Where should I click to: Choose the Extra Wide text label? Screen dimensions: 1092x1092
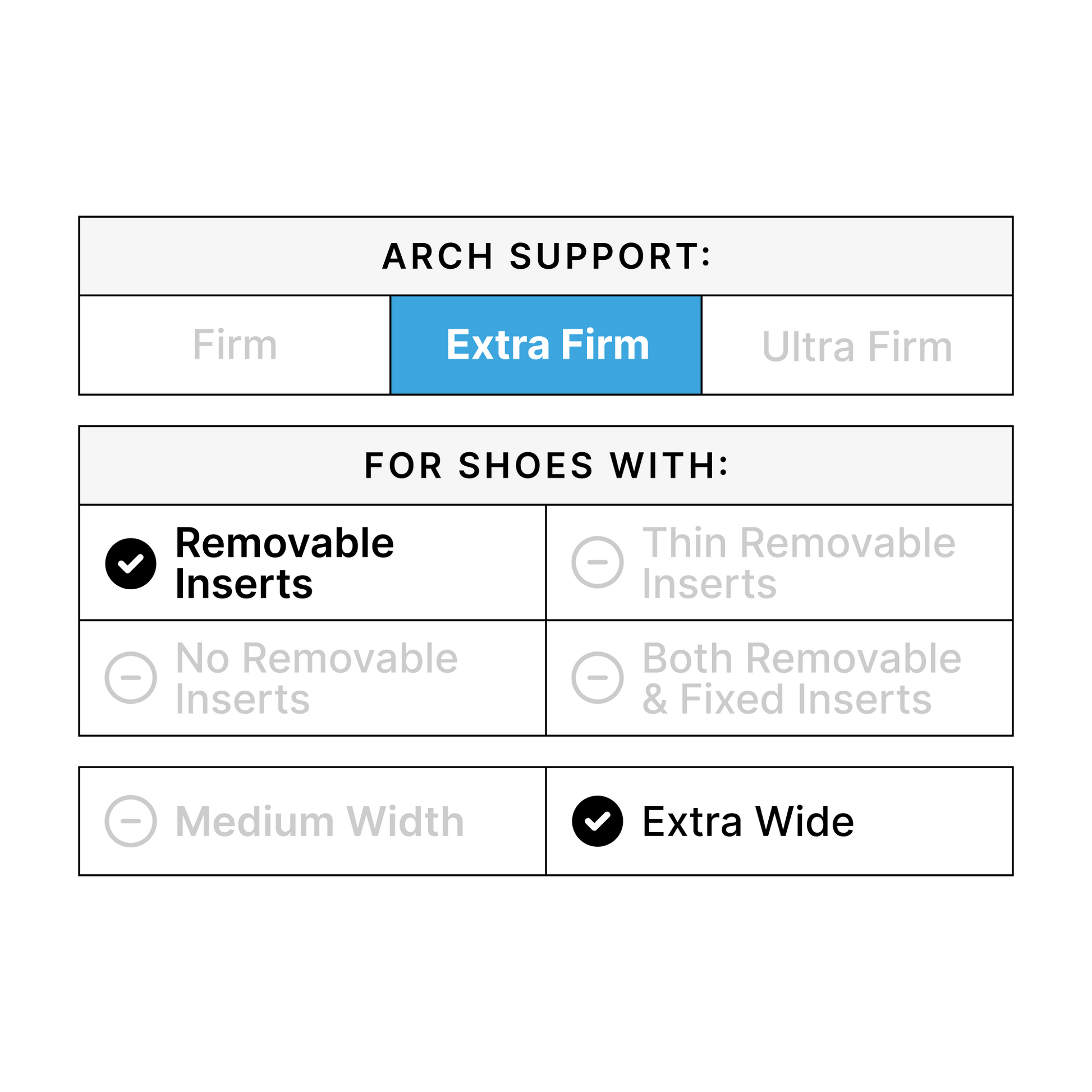pos(748,822)
